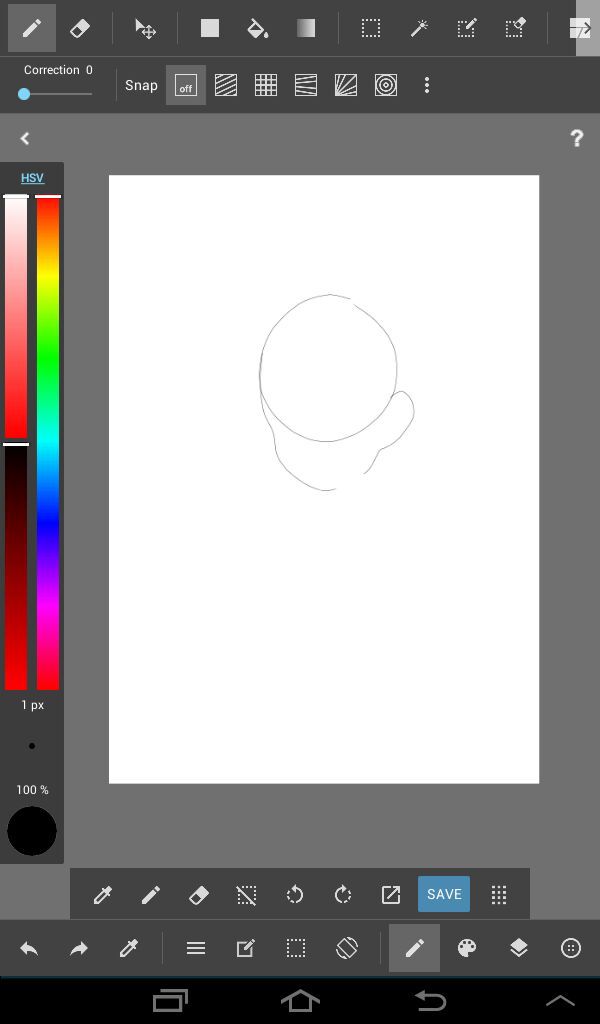Enable vanishing point snap
Image resolution: width=600 pixels, height=1024 pixels.
click(x=306, y=85)
